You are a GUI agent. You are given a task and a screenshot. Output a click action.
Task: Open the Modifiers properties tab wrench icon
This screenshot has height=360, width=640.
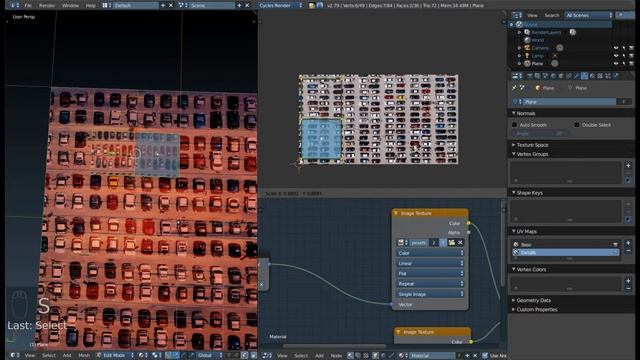click(576, 76)
